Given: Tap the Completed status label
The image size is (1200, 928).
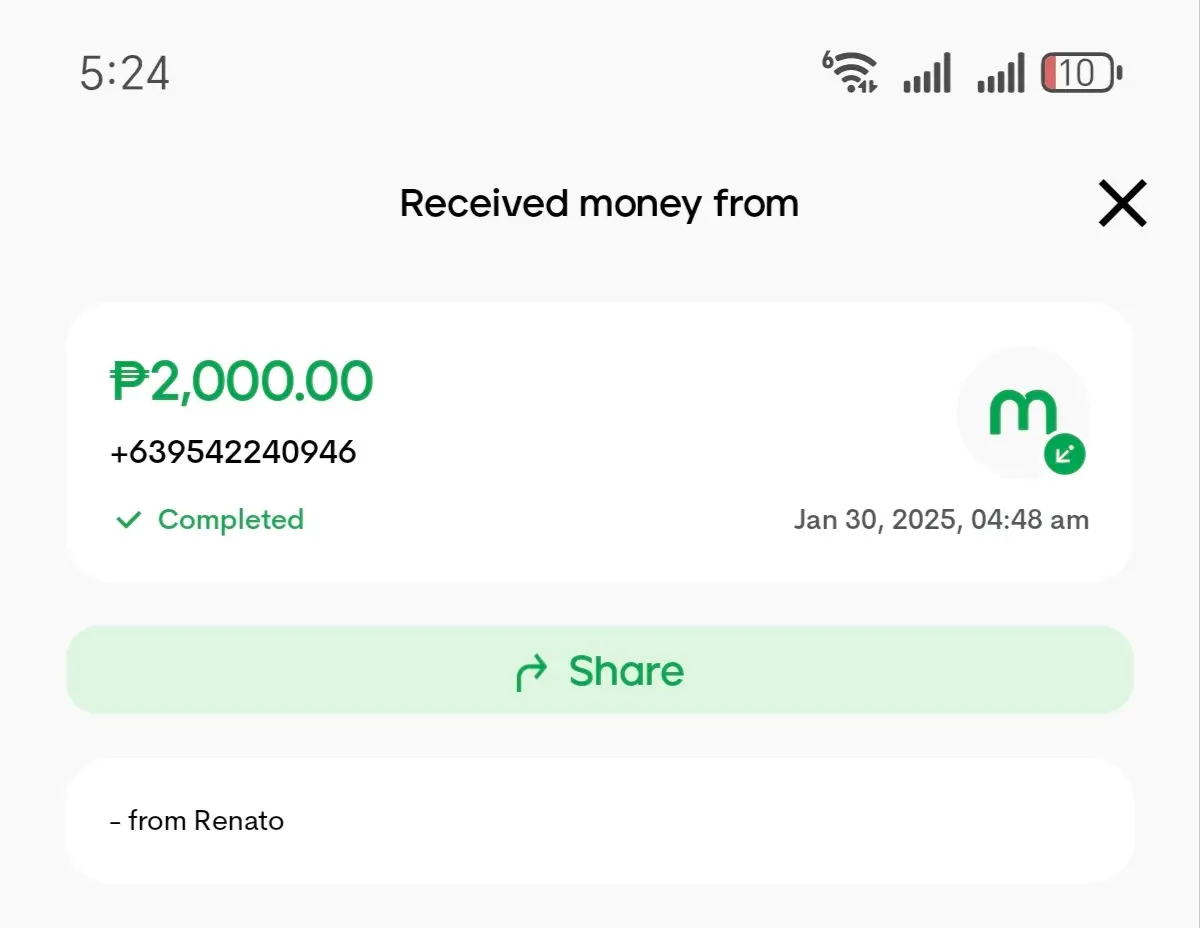Looking at the screenshot, I should [231, 520].
